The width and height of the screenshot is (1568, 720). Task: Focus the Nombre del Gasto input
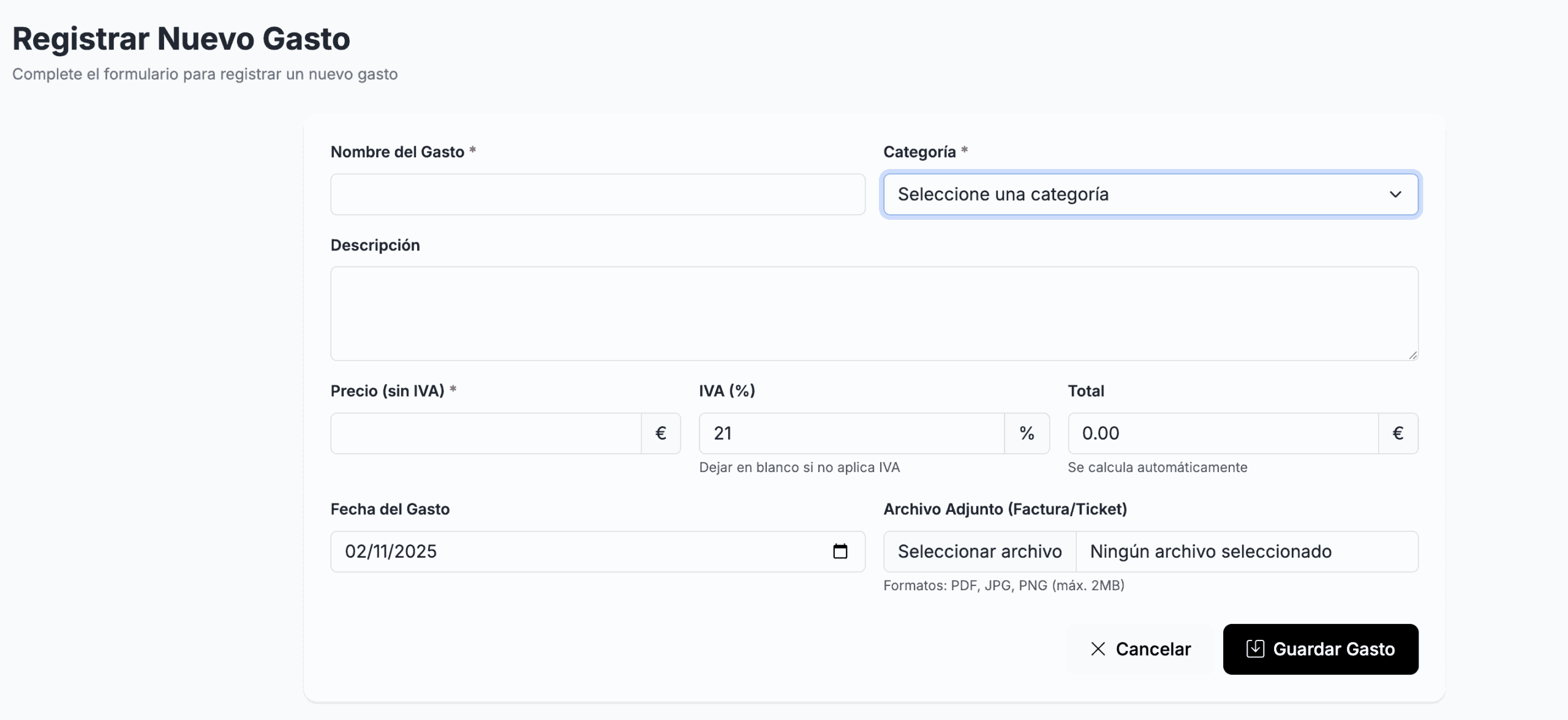pyautogui.click(x=597, y=195)
